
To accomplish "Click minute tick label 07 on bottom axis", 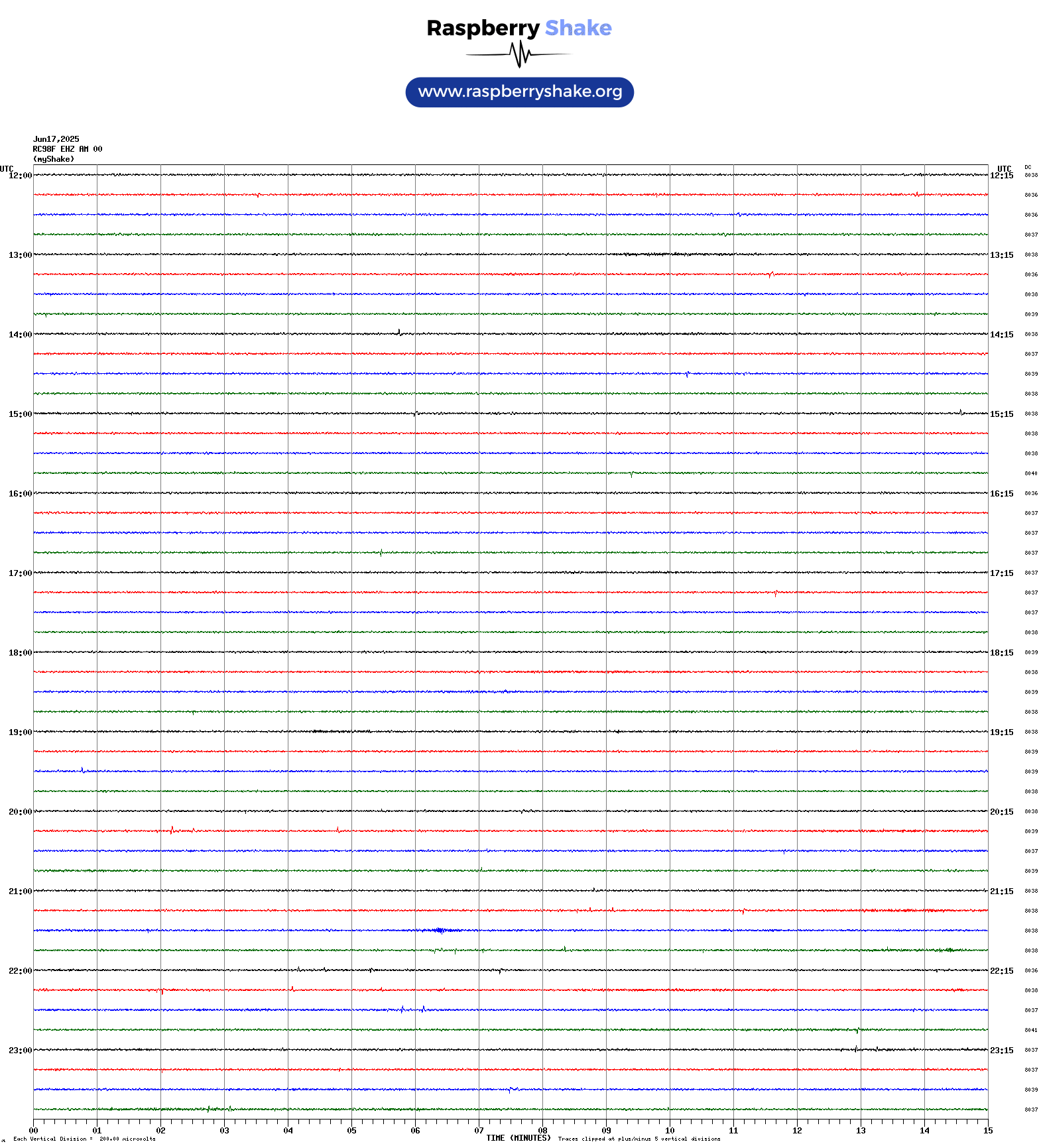I will pyautogui.click(x=479, y=1131).
